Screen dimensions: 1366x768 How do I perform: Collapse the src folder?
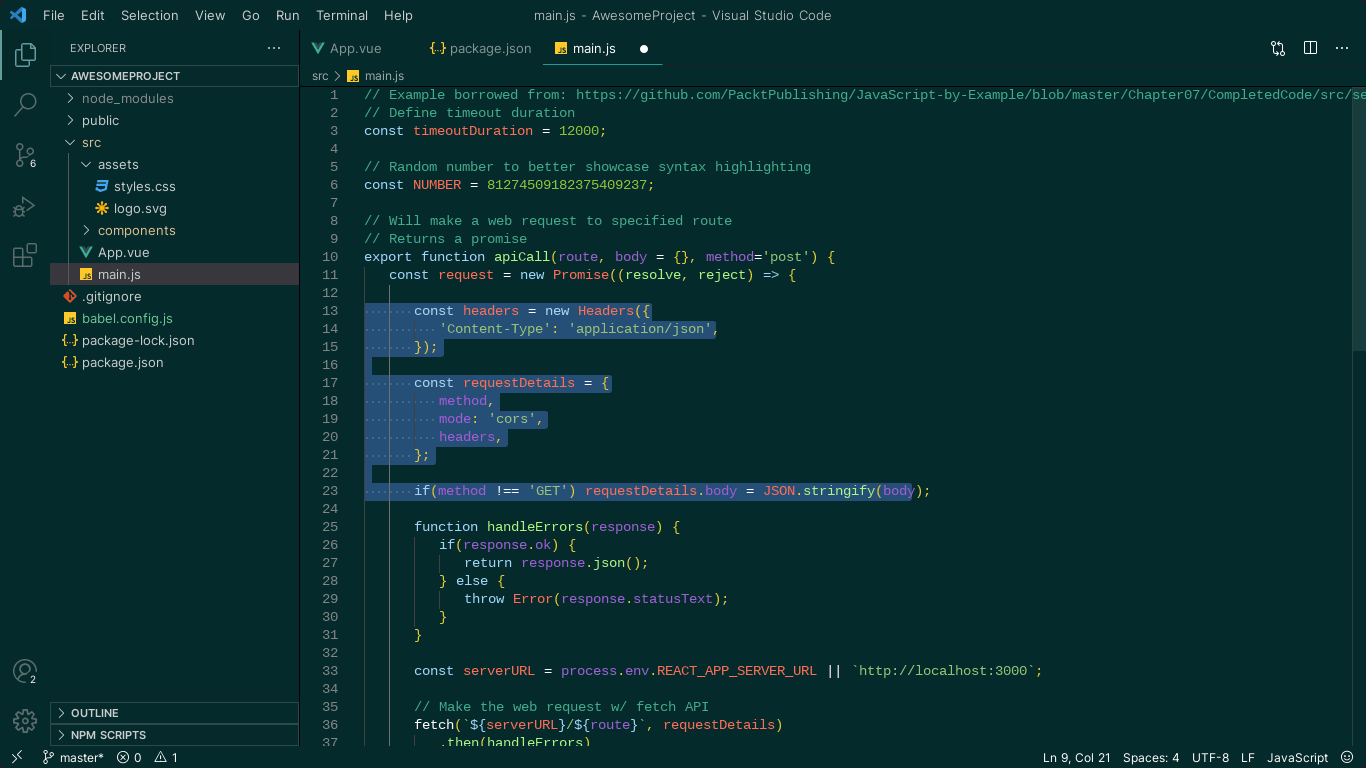tap(91, 142)
